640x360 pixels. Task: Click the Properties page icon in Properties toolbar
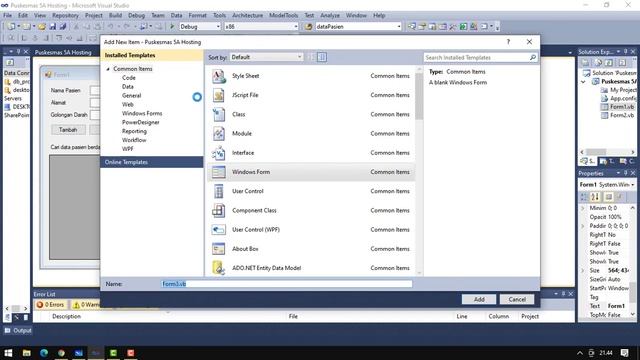[x=609, y=197]
